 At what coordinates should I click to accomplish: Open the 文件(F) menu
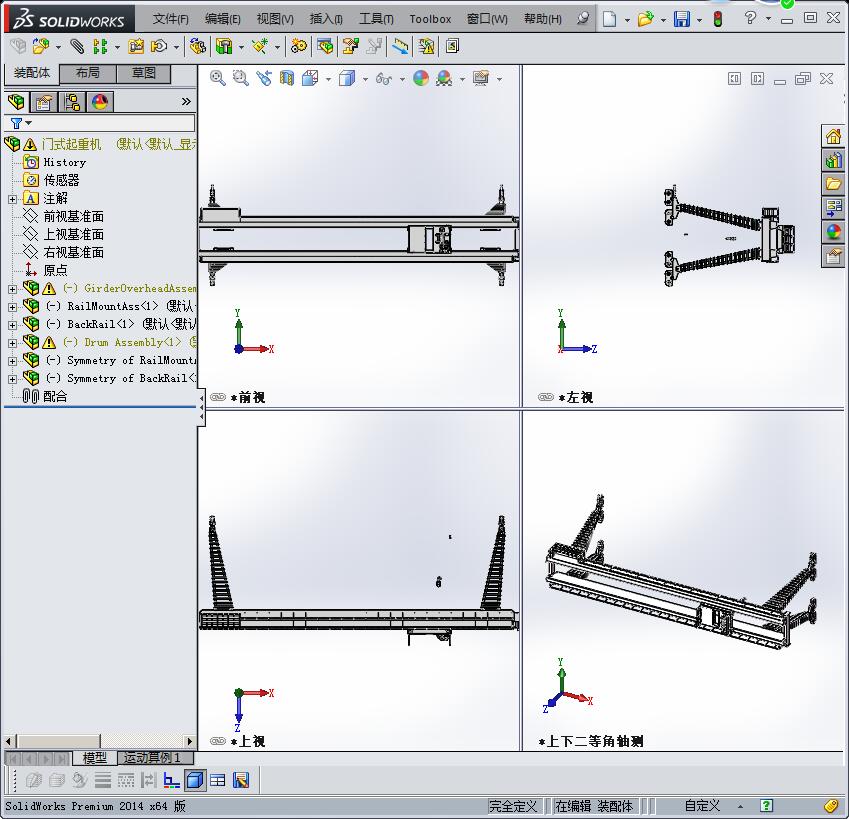coord(171,19)
